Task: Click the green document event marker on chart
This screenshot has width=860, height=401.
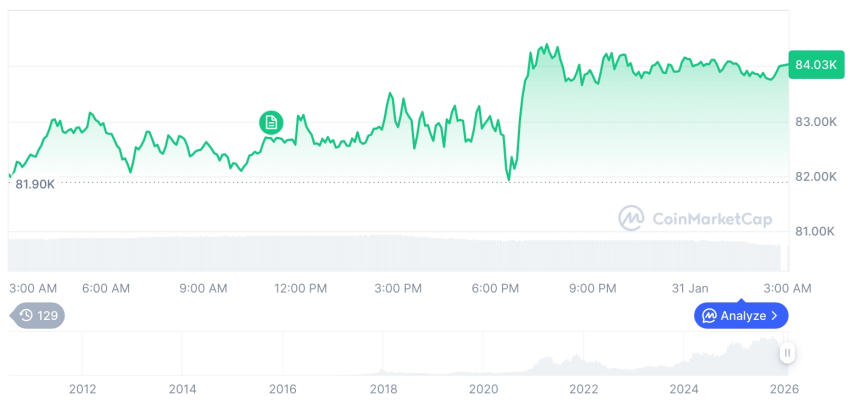Action: 270,123
